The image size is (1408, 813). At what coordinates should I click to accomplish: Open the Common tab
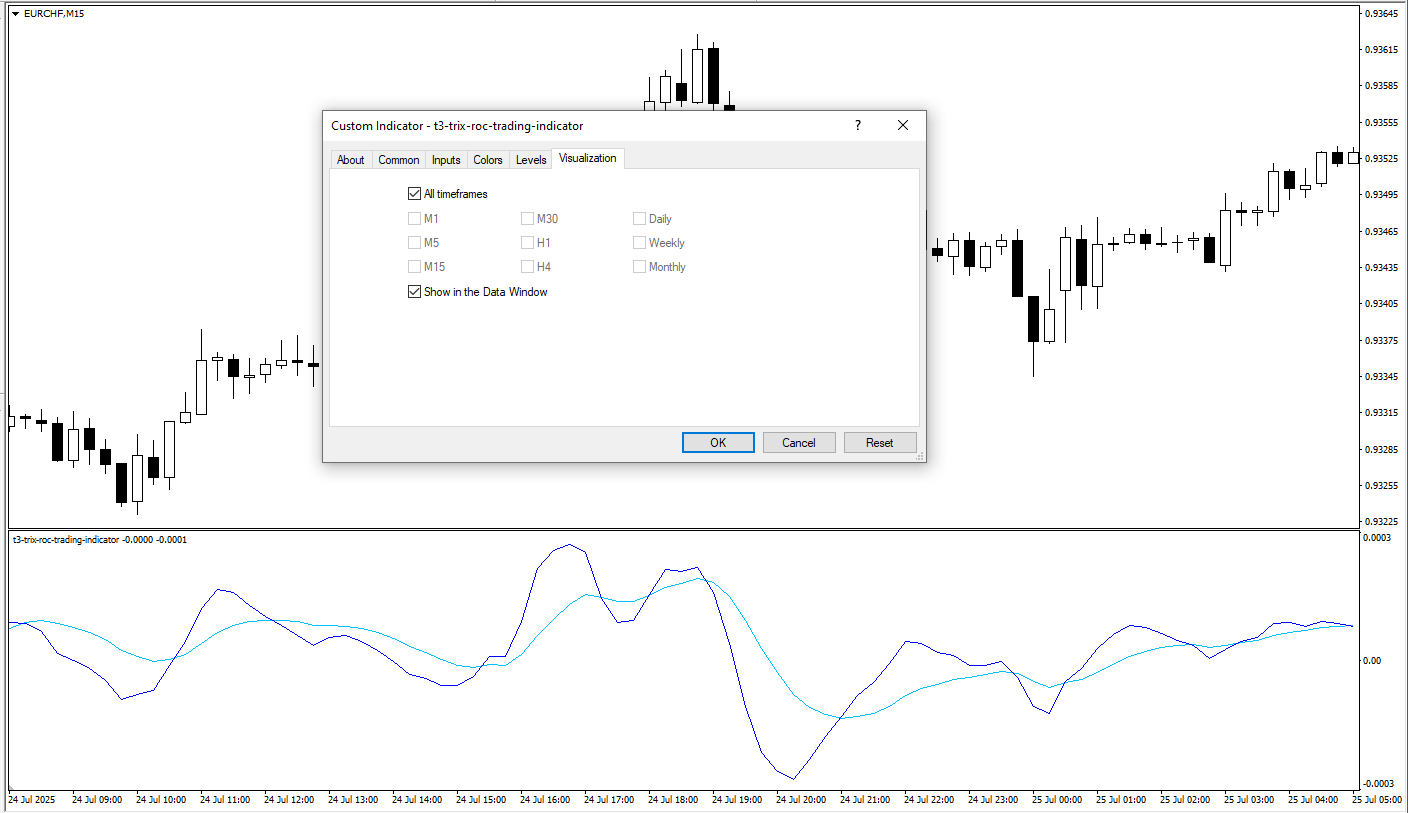click(x=399, y=160)
